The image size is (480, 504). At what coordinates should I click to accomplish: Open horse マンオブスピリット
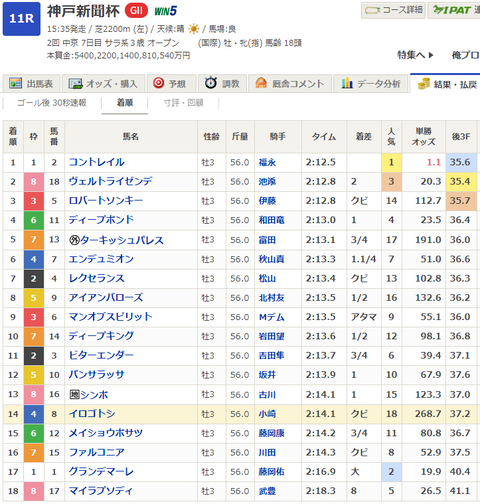[x=110, y=317]
